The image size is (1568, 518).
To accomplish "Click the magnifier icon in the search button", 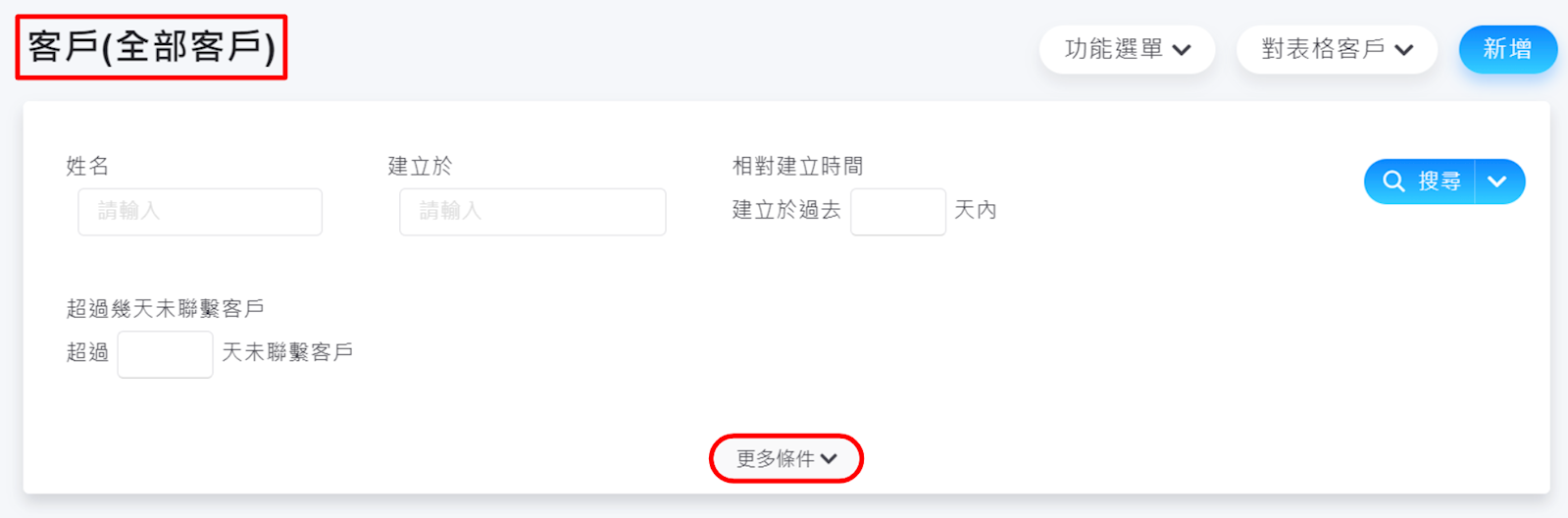I will coord(1393,181).
